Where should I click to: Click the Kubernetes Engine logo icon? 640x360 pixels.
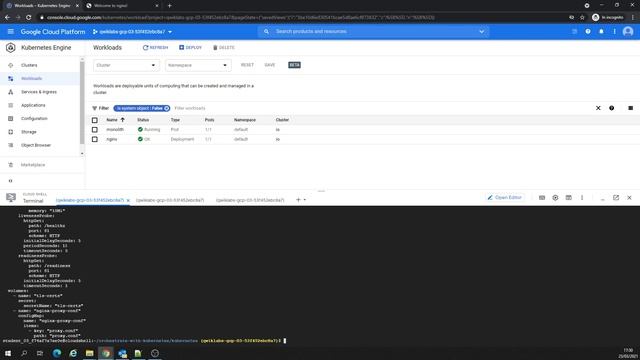(x=11, y=48)
